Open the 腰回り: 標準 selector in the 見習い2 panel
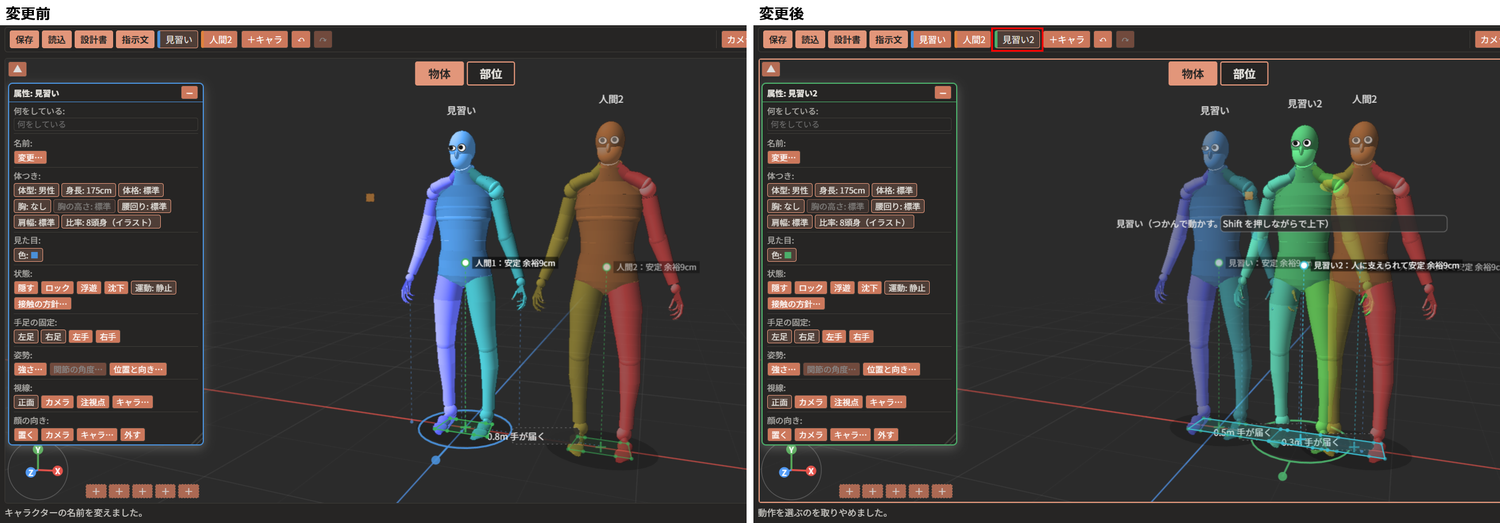1500x523 pixels. (x=897, y=206)
